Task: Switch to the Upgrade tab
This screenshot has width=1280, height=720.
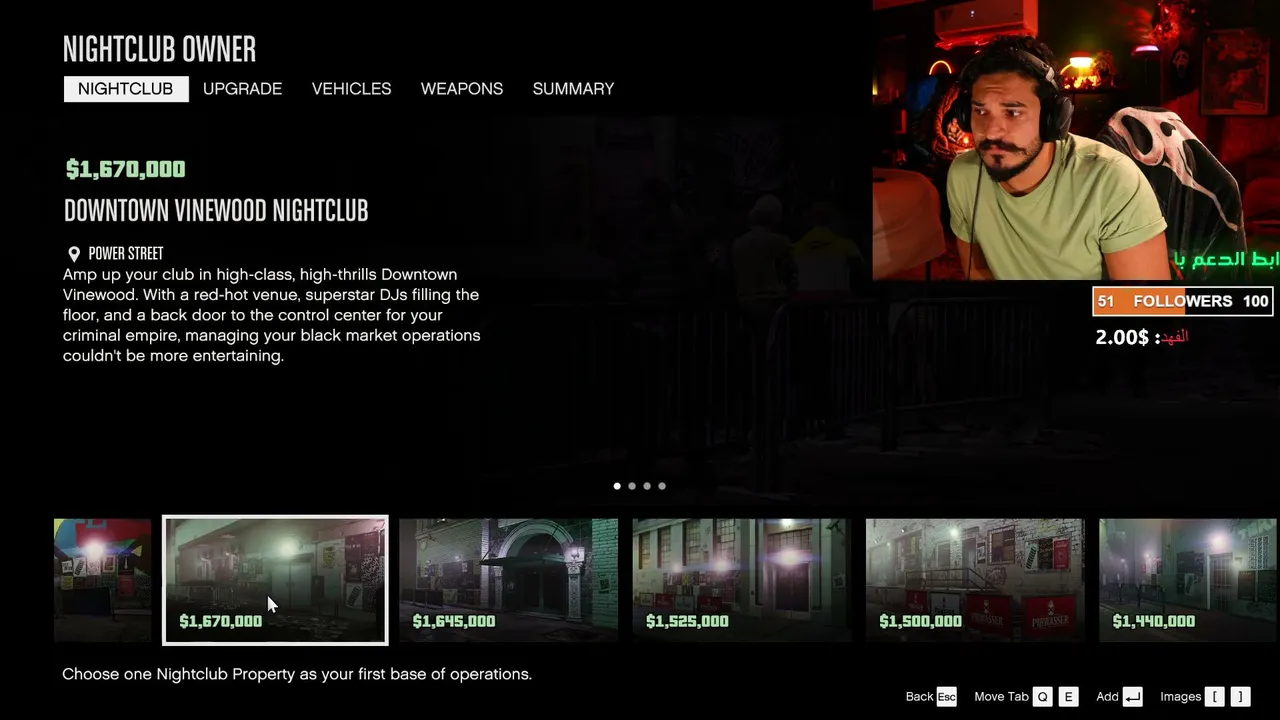Action: pyautogui.click(x=242, y=89)
